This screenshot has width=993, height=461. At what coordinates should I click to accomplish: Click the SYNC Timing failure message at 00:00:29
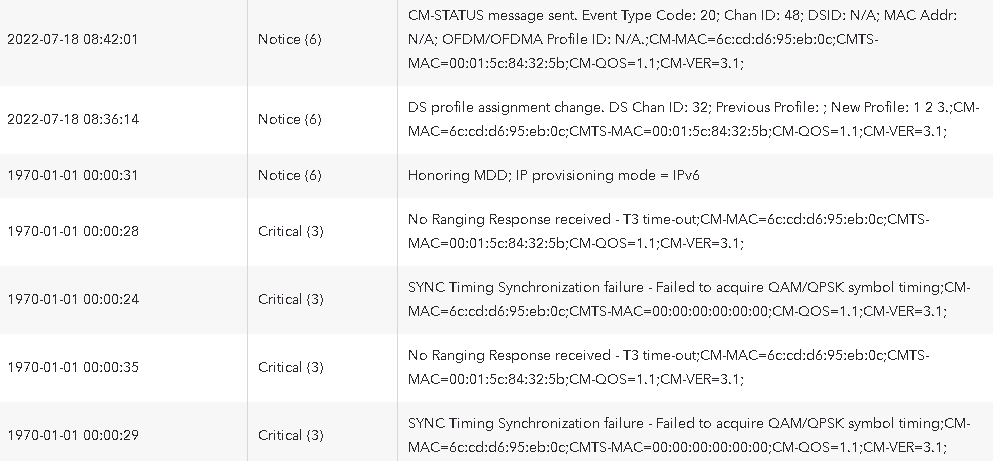[x=689, y=435]
